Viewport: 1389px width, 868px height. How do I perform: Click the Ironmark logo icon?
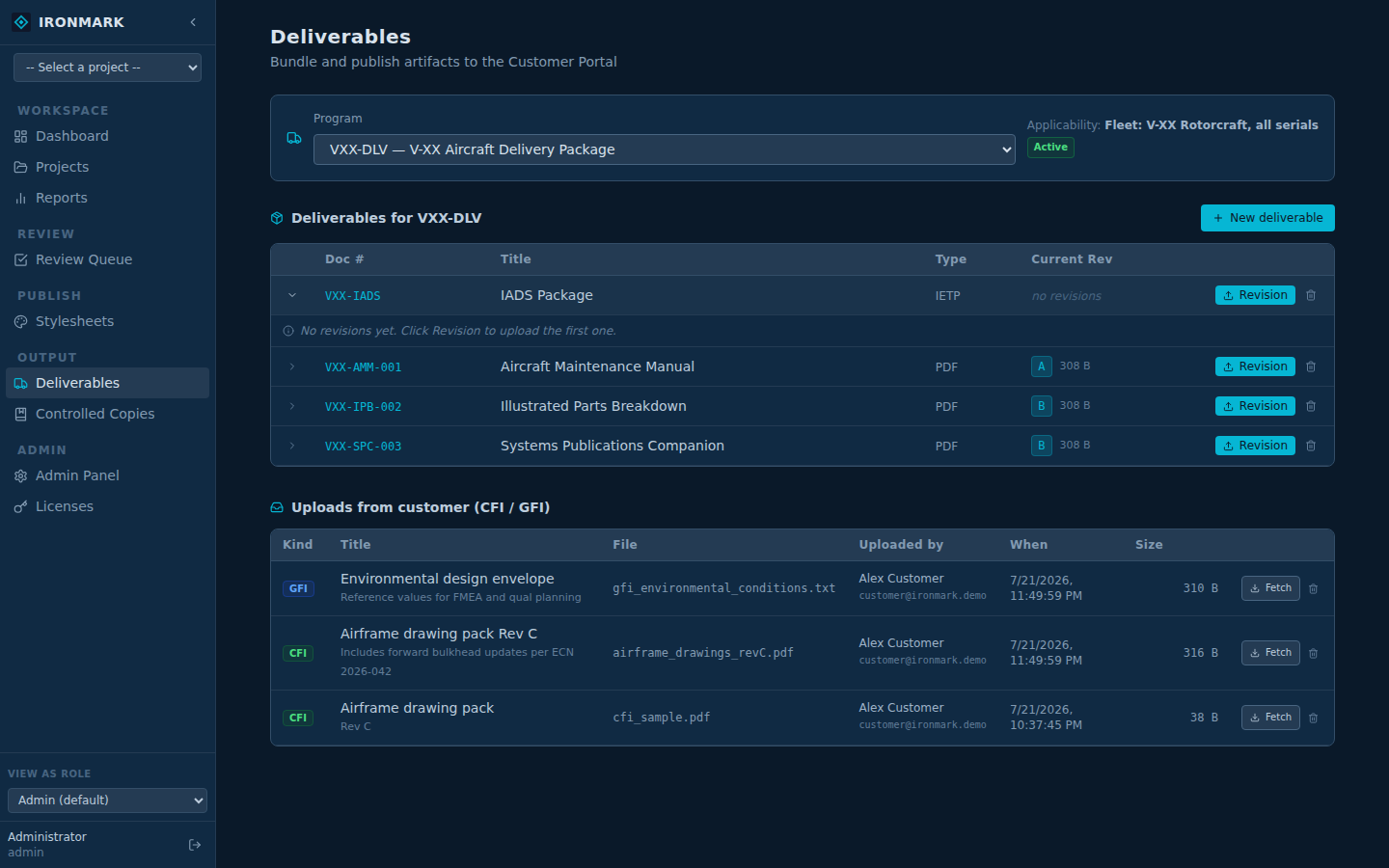pyautogui.click(x=21, y=22)
